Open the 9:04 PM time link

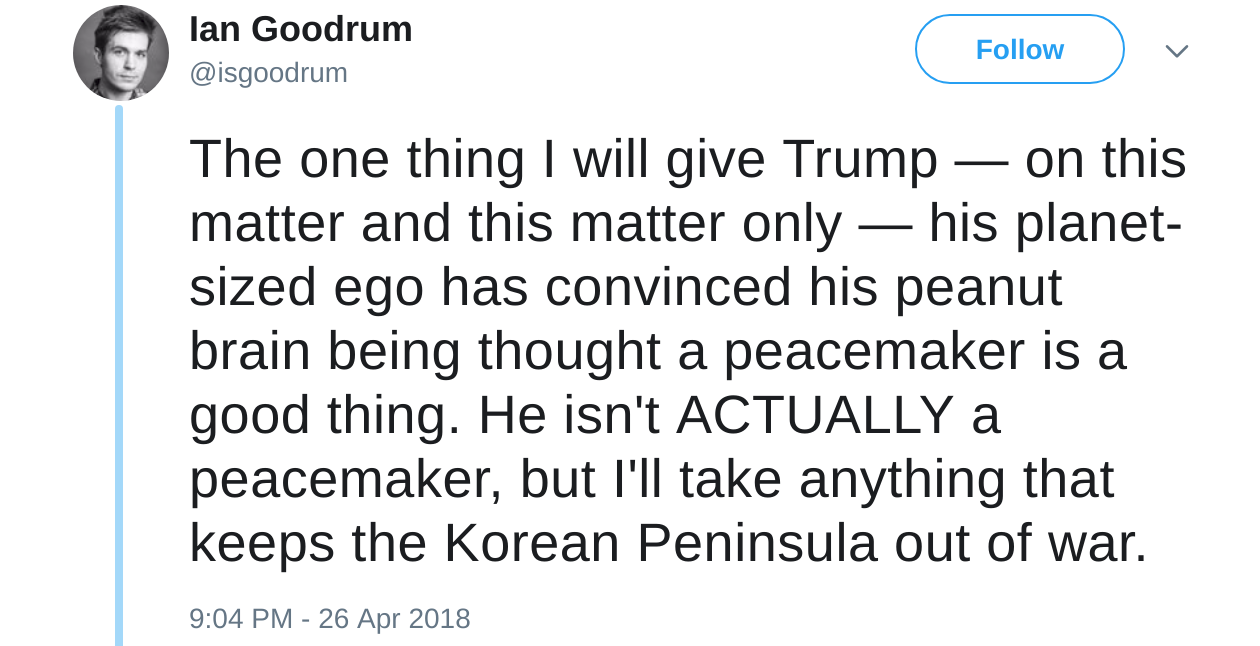click(241, 618)
